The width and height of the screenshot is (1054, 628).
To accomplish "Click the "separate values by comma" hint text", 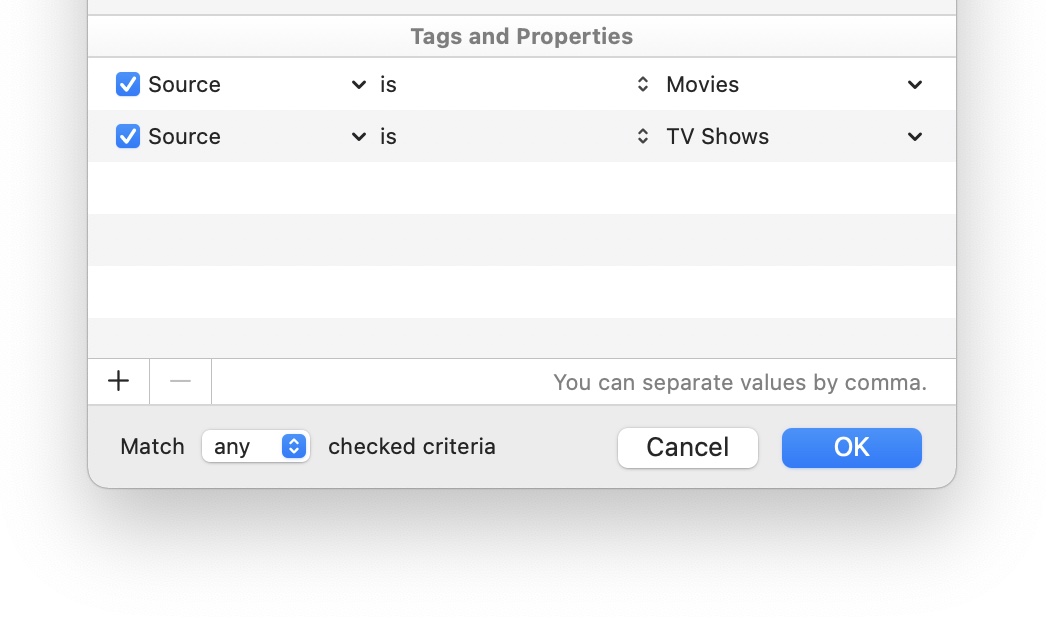I will pos(739,382).
